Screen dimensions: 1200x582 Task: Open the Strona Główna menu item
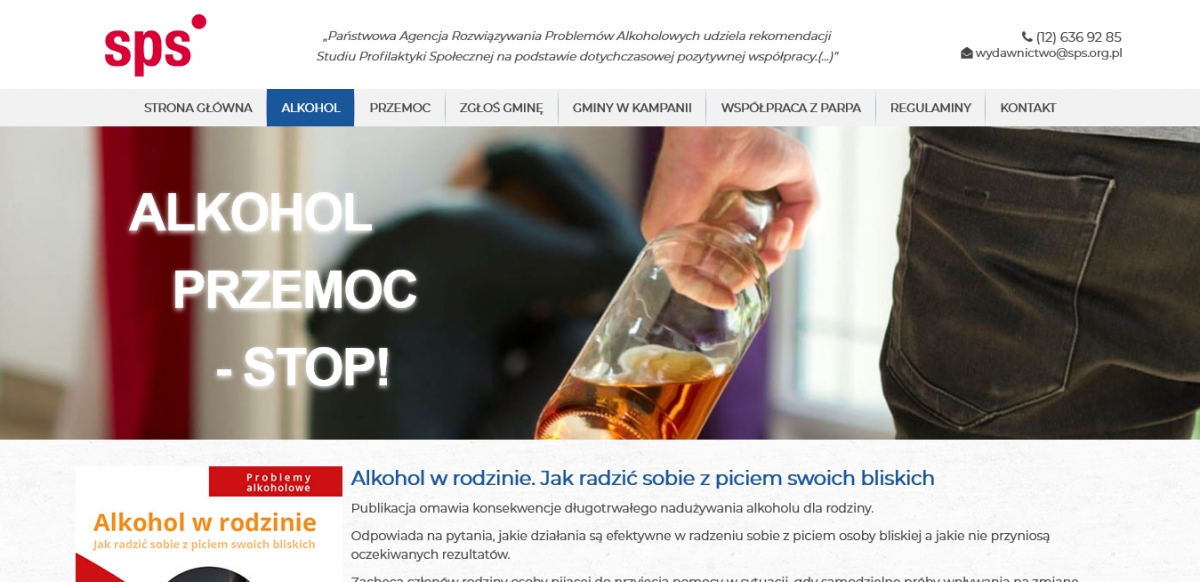click(x=198, y=108)
